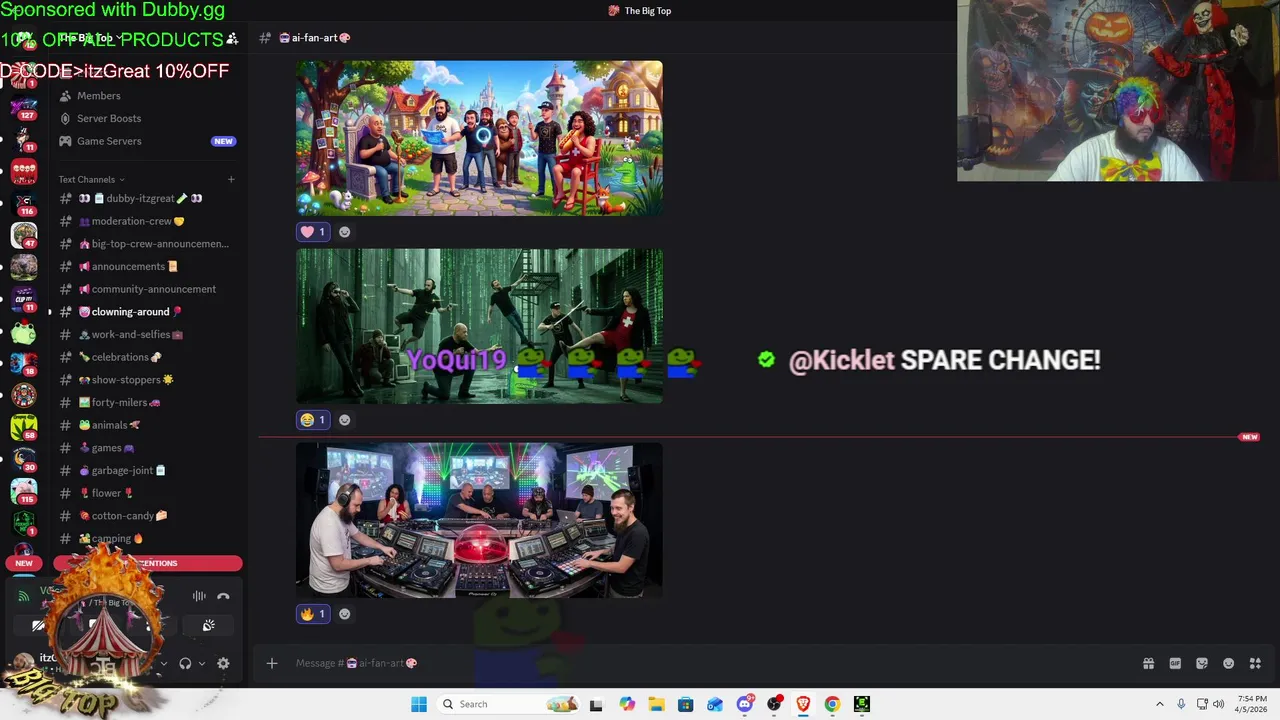1280x720 pixels.
Task: Open big-top-crew-announcements channel
Action: [148, 244]
